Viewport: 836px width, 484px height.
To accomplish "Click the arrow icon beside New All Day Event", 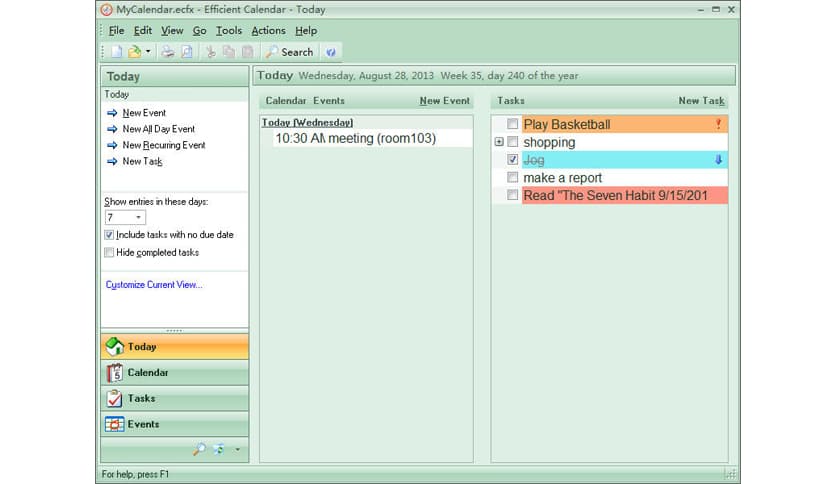I will tap(112, 129).
